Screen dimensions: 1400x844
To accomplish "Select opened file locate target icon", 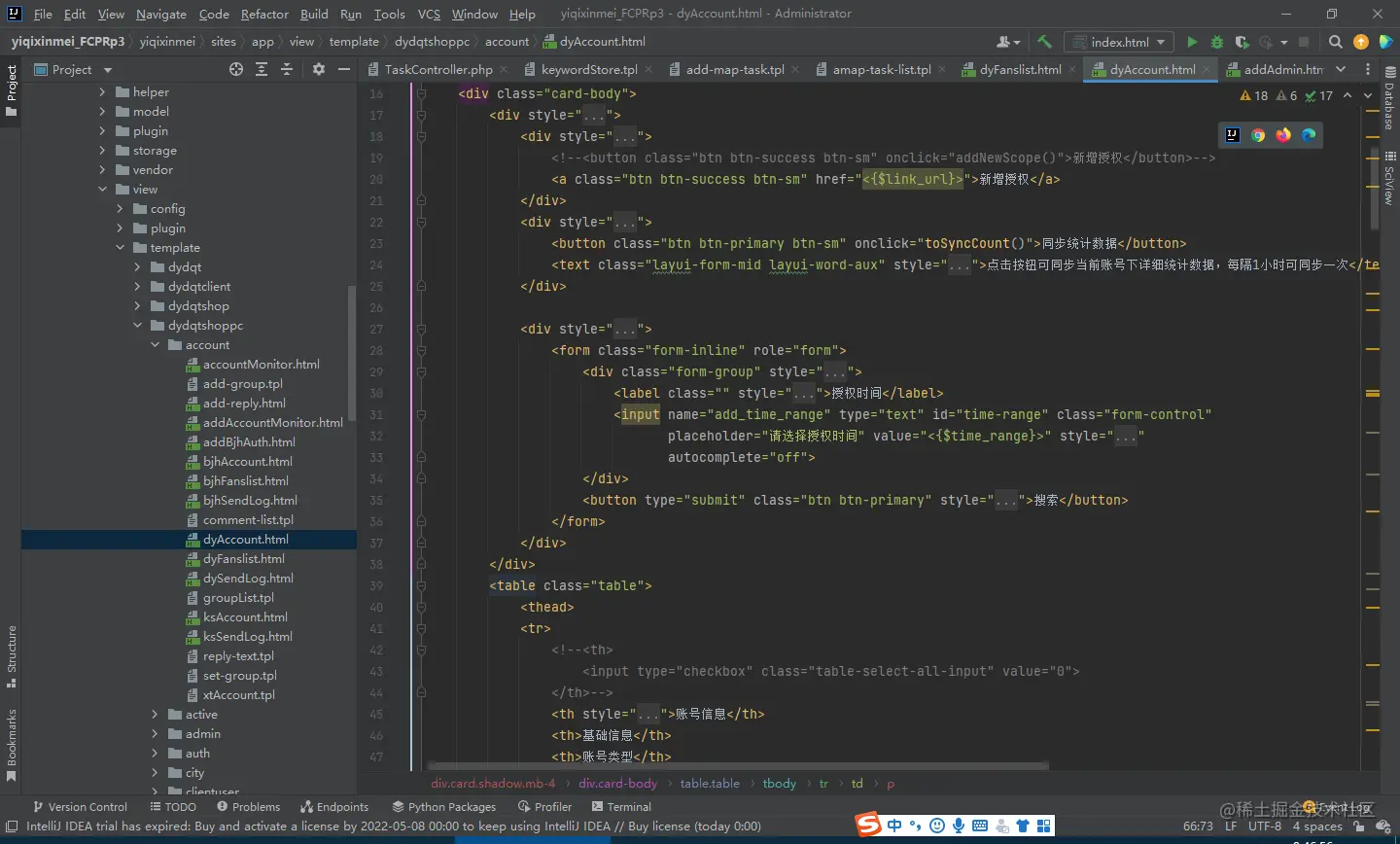I will 236,69.
